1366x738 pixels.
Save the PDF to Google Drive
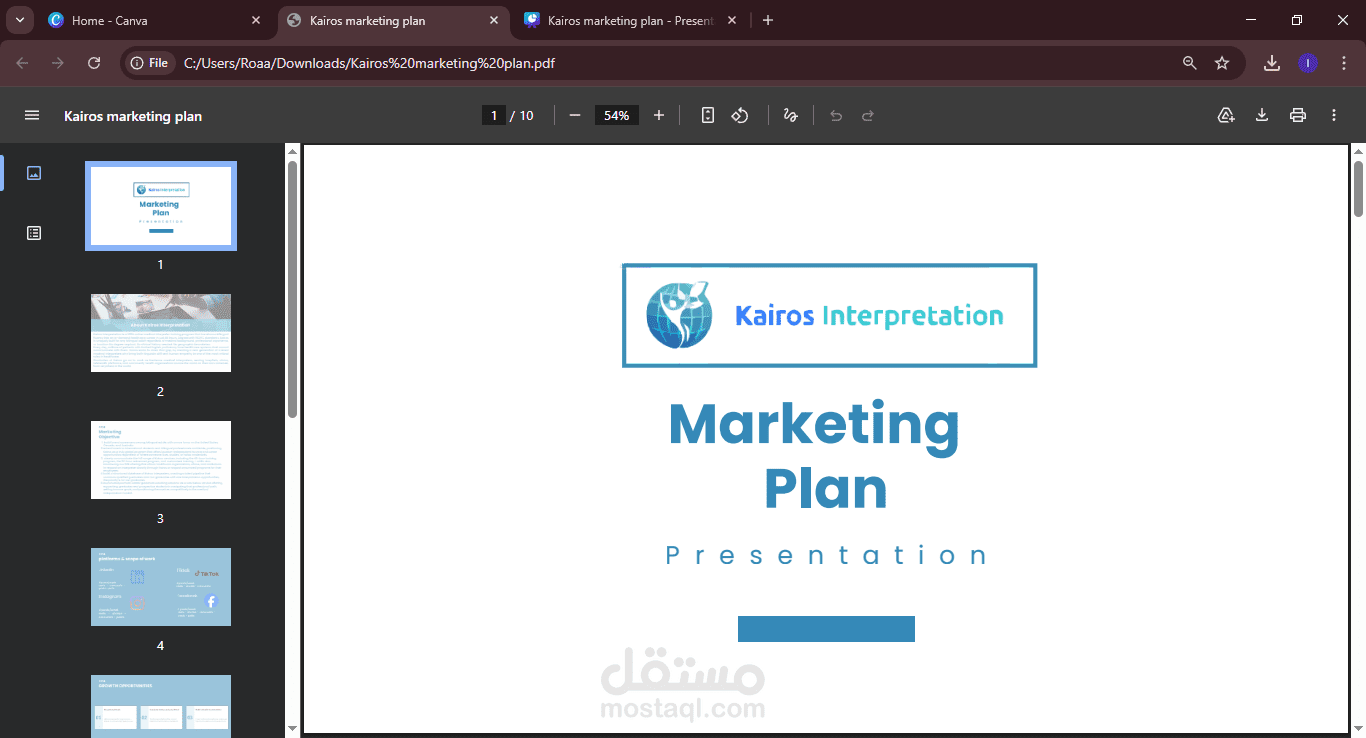coord(1226,116)
